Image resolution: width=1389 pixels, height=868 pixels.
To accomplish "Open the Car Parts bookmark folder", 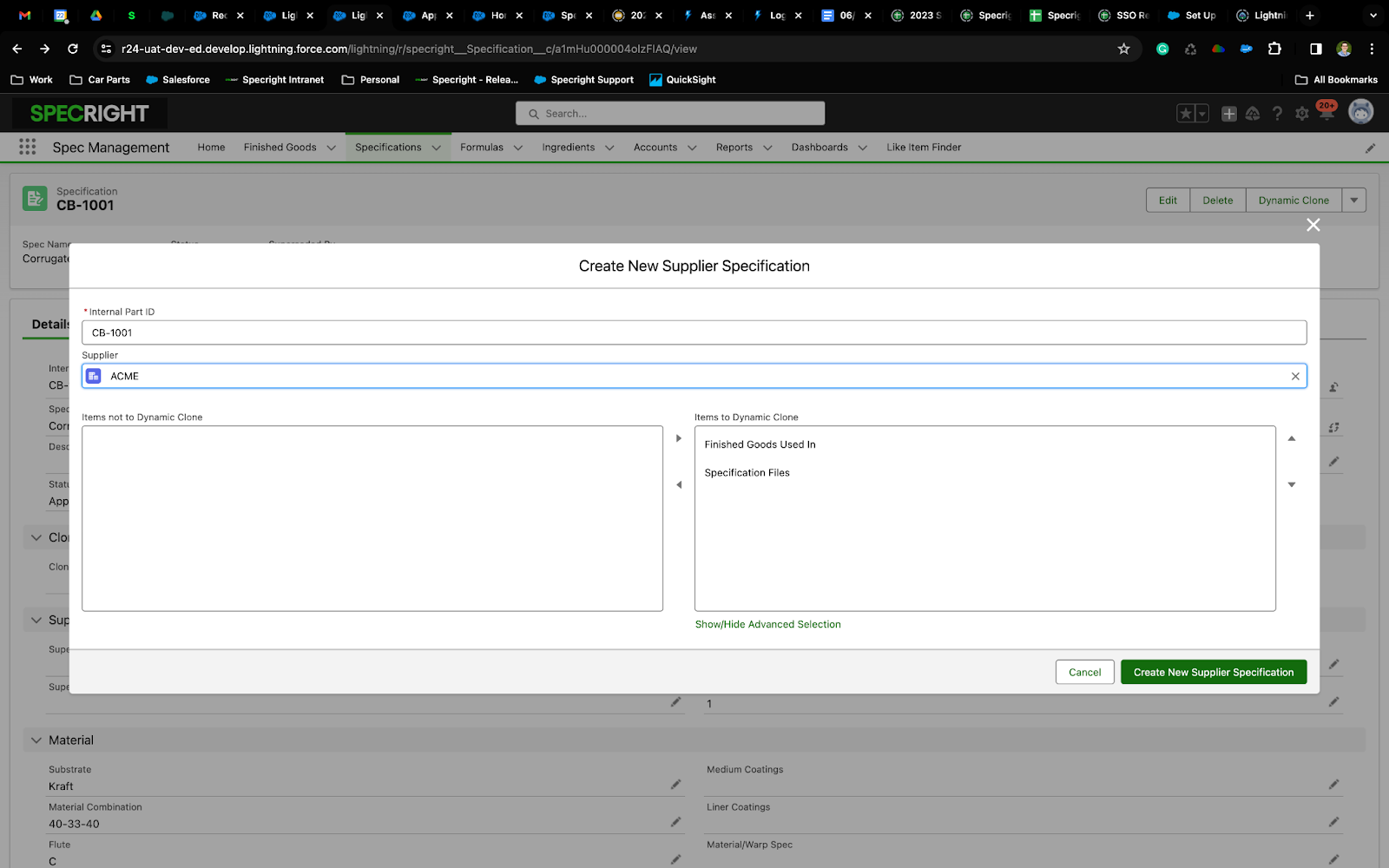I will 100,80.
